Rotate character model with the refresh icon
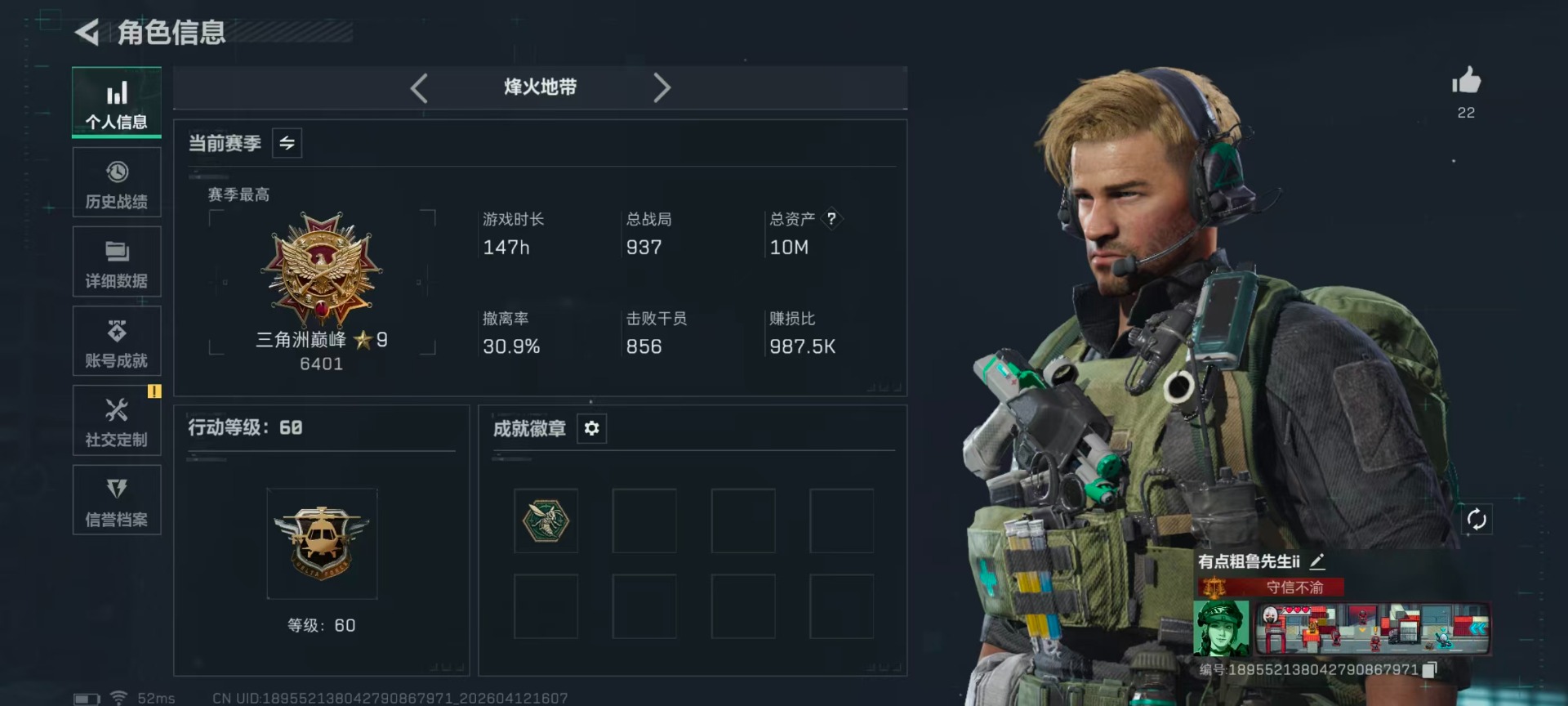Screen dimensions: 1568x706 1477,519
